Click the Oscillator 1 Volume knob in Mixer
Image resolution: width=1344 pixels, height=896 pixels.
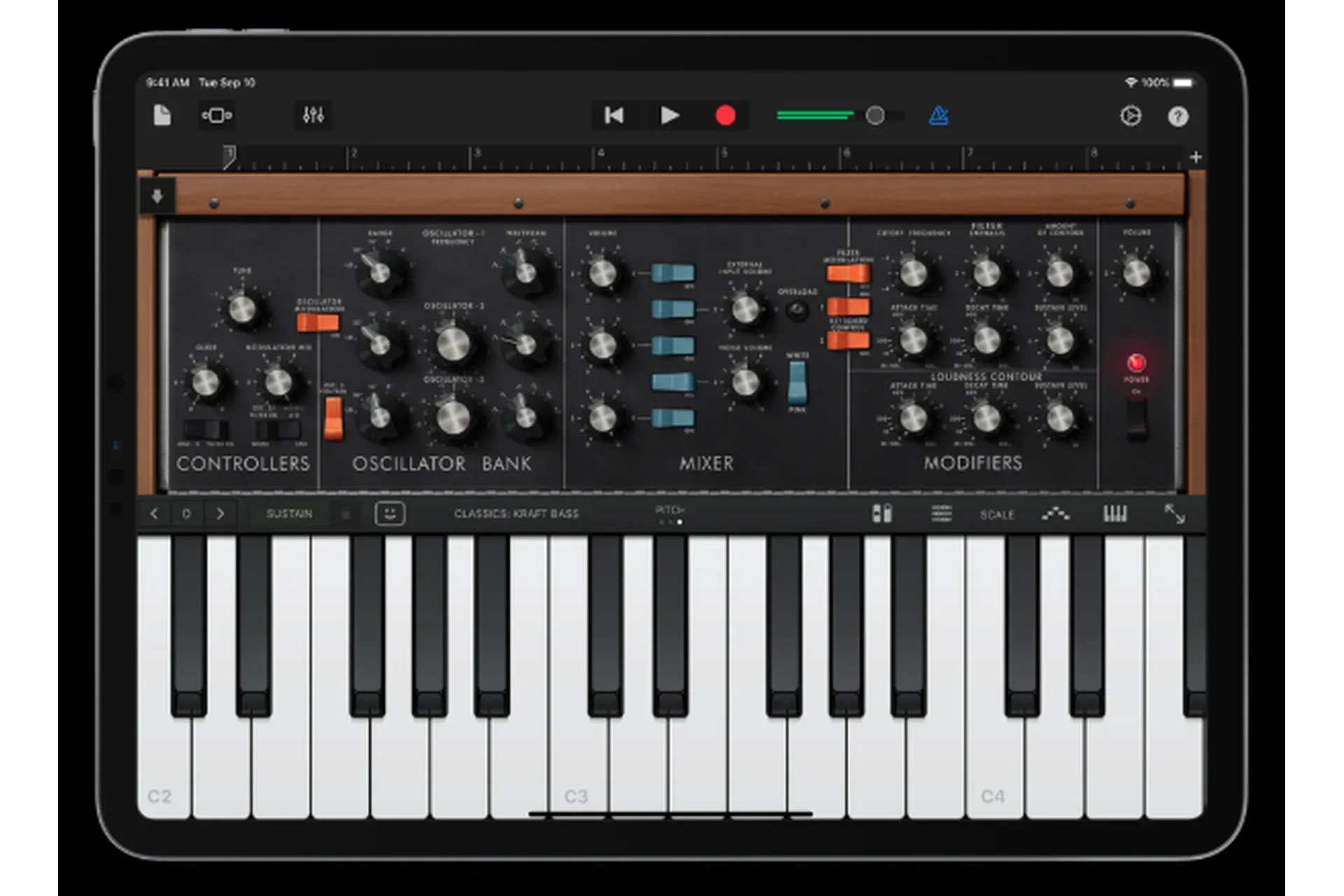[x=602, y=273]
